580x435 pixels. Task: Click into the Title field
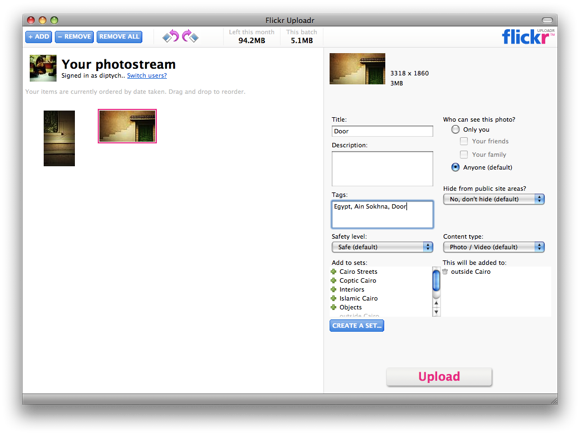pos(382,131)
